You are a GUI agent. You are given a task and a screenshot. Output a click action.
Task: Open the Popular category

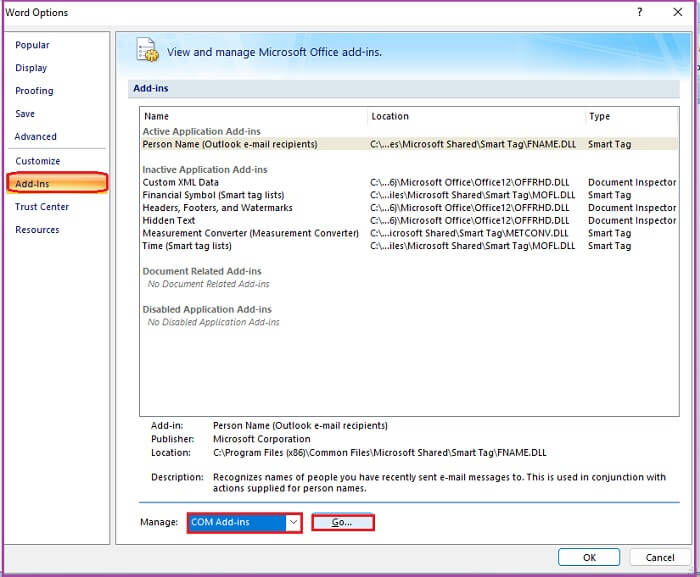32,45
